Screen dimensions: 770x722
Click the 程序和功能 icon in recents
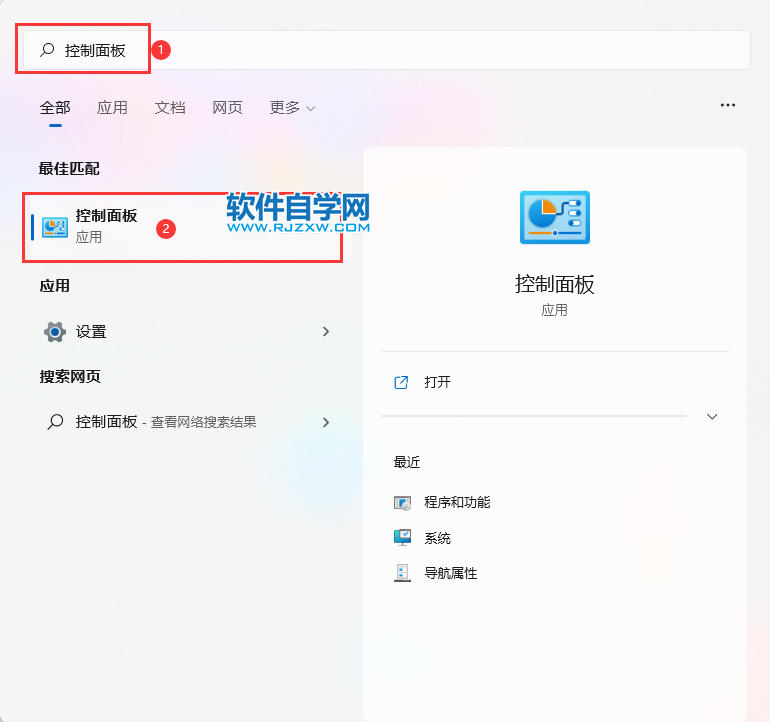tap(403, 503)
